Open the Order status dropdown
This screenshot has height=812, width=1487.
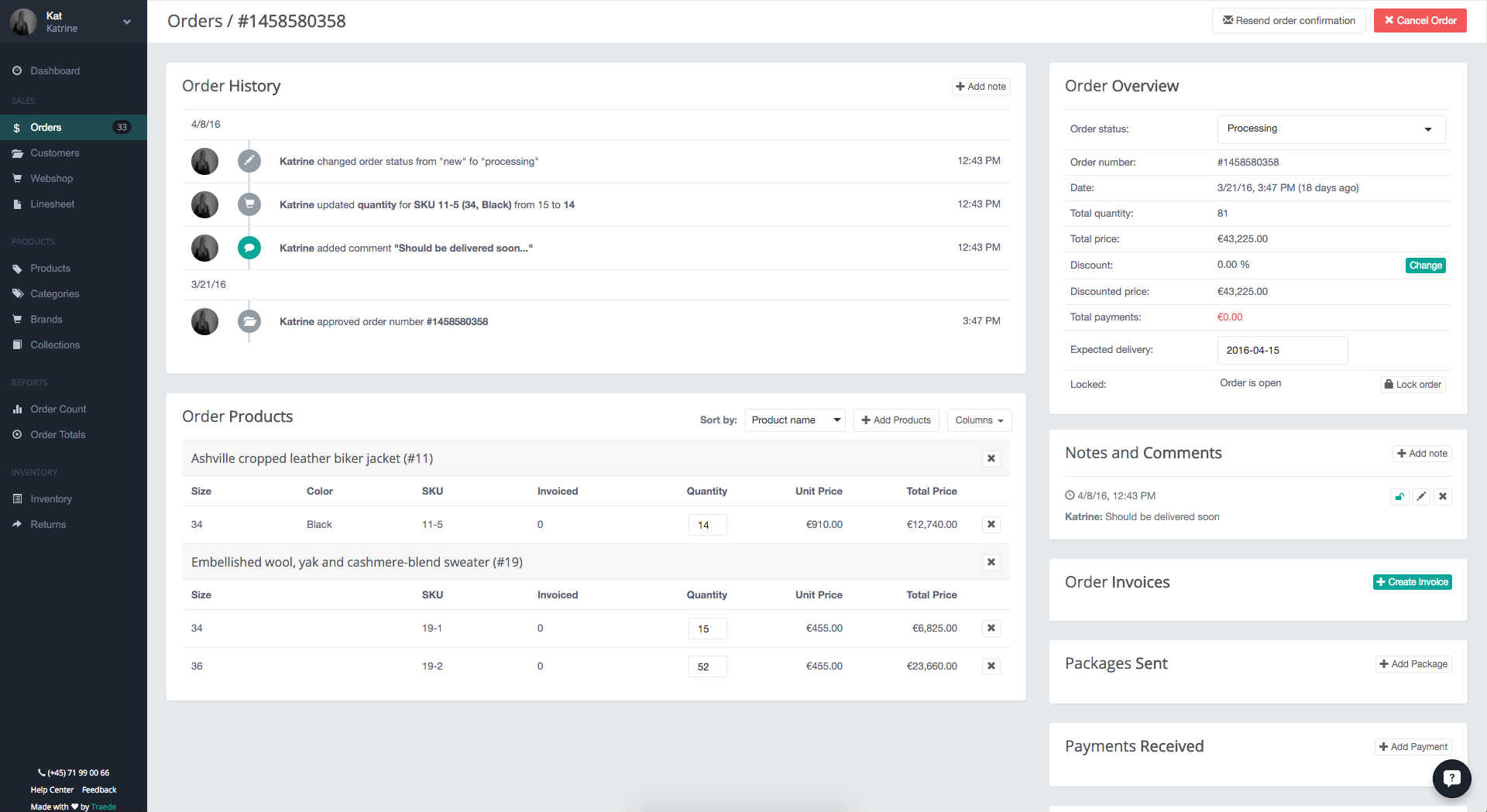click(x=1331, y=129)
